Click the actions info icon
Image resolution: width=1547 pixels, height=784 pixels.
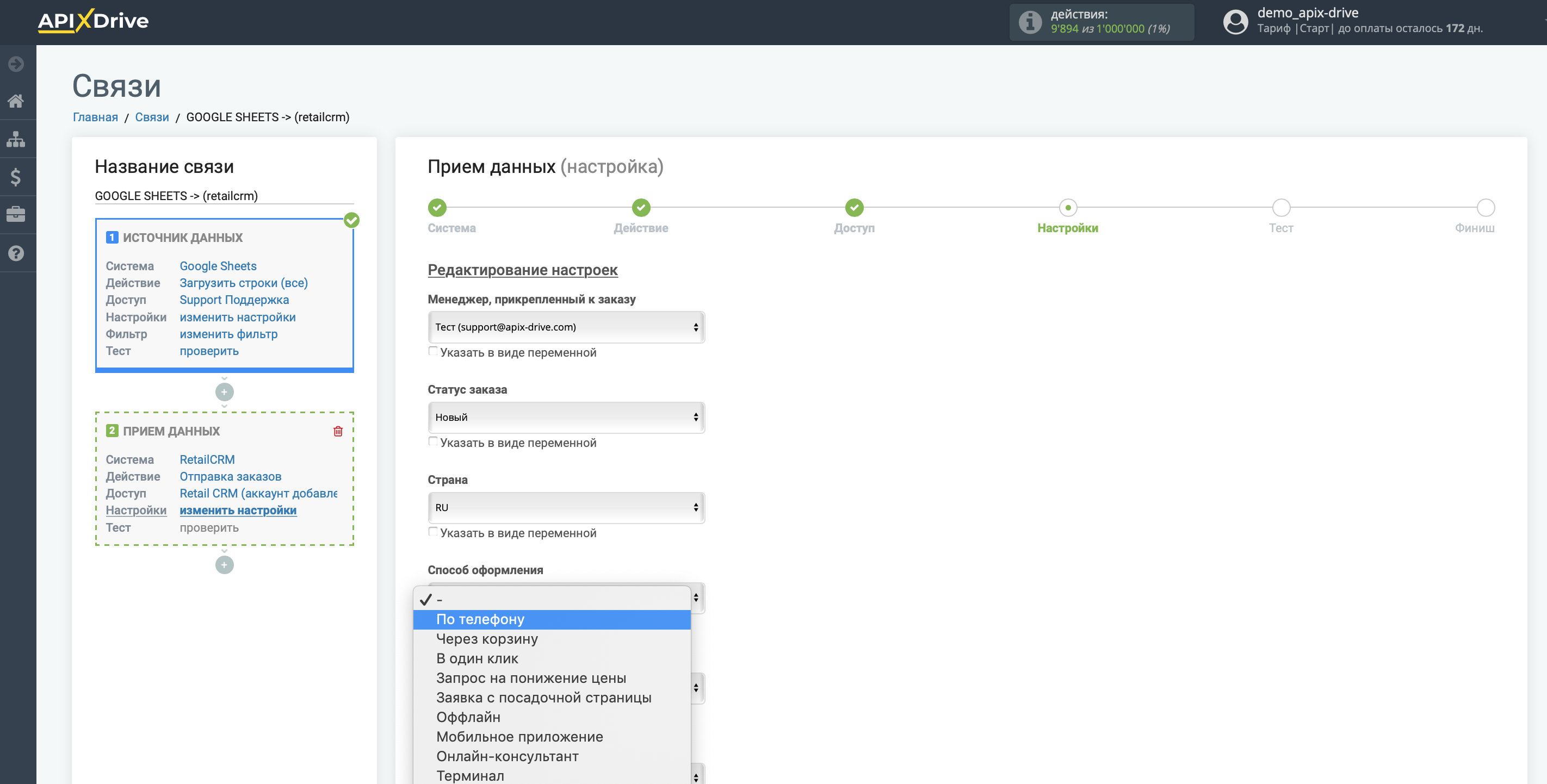1030,22
